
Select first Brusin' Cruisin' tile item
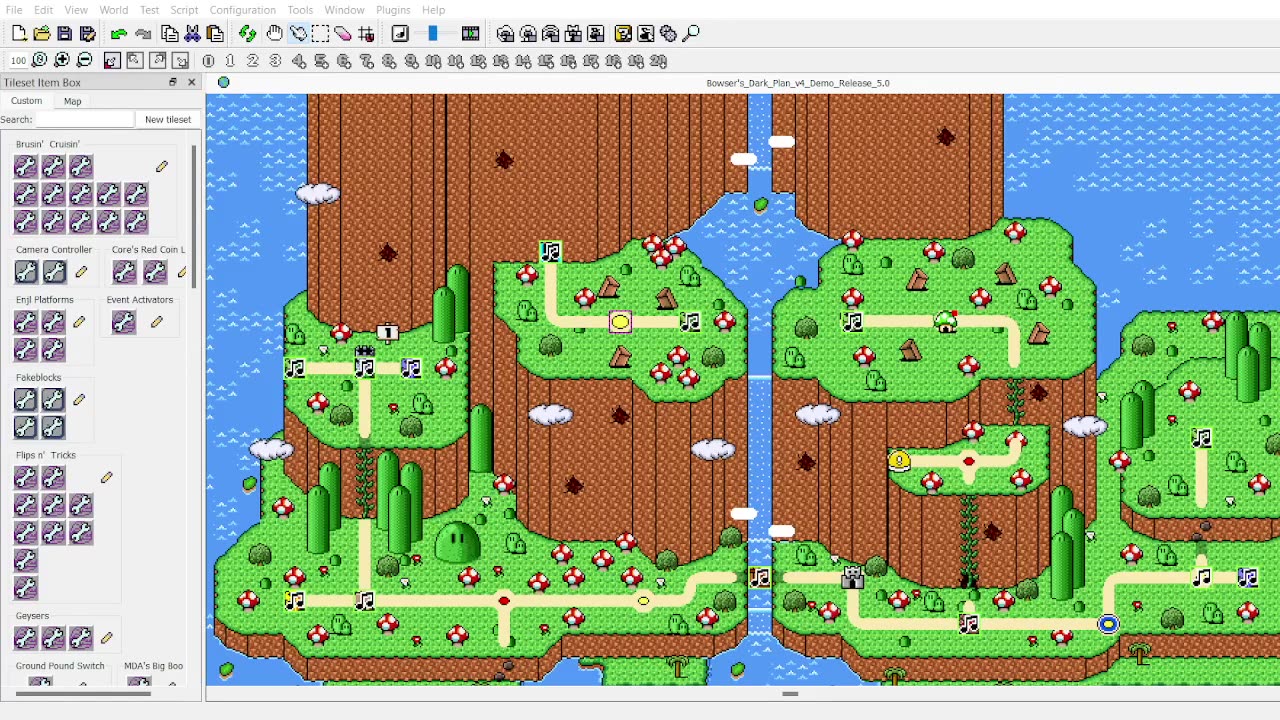tap(26, 166)
